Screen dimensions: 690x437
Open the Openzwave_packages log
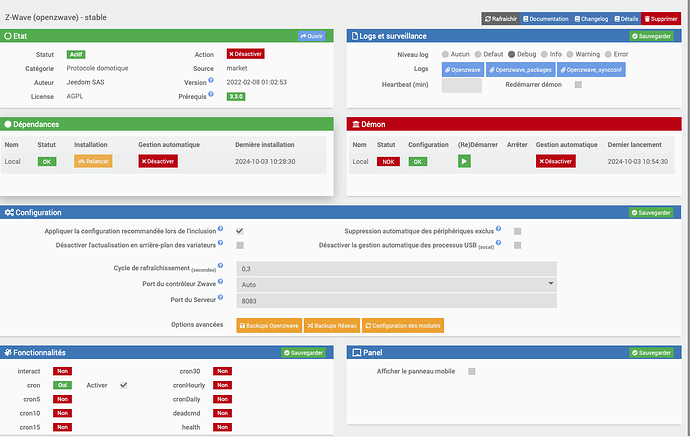click(522, 70)
